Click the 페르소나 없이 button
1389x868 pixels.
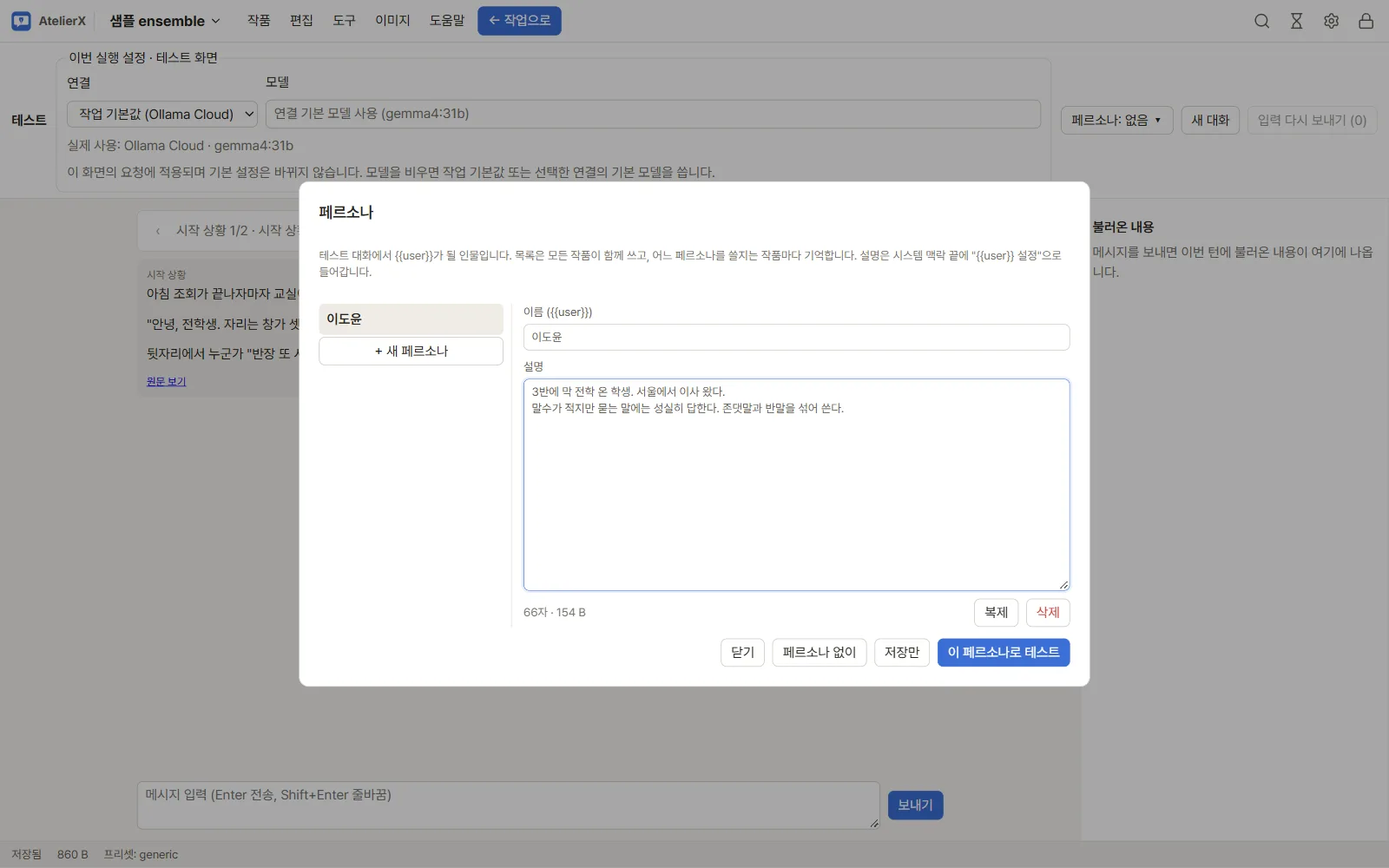819,652
